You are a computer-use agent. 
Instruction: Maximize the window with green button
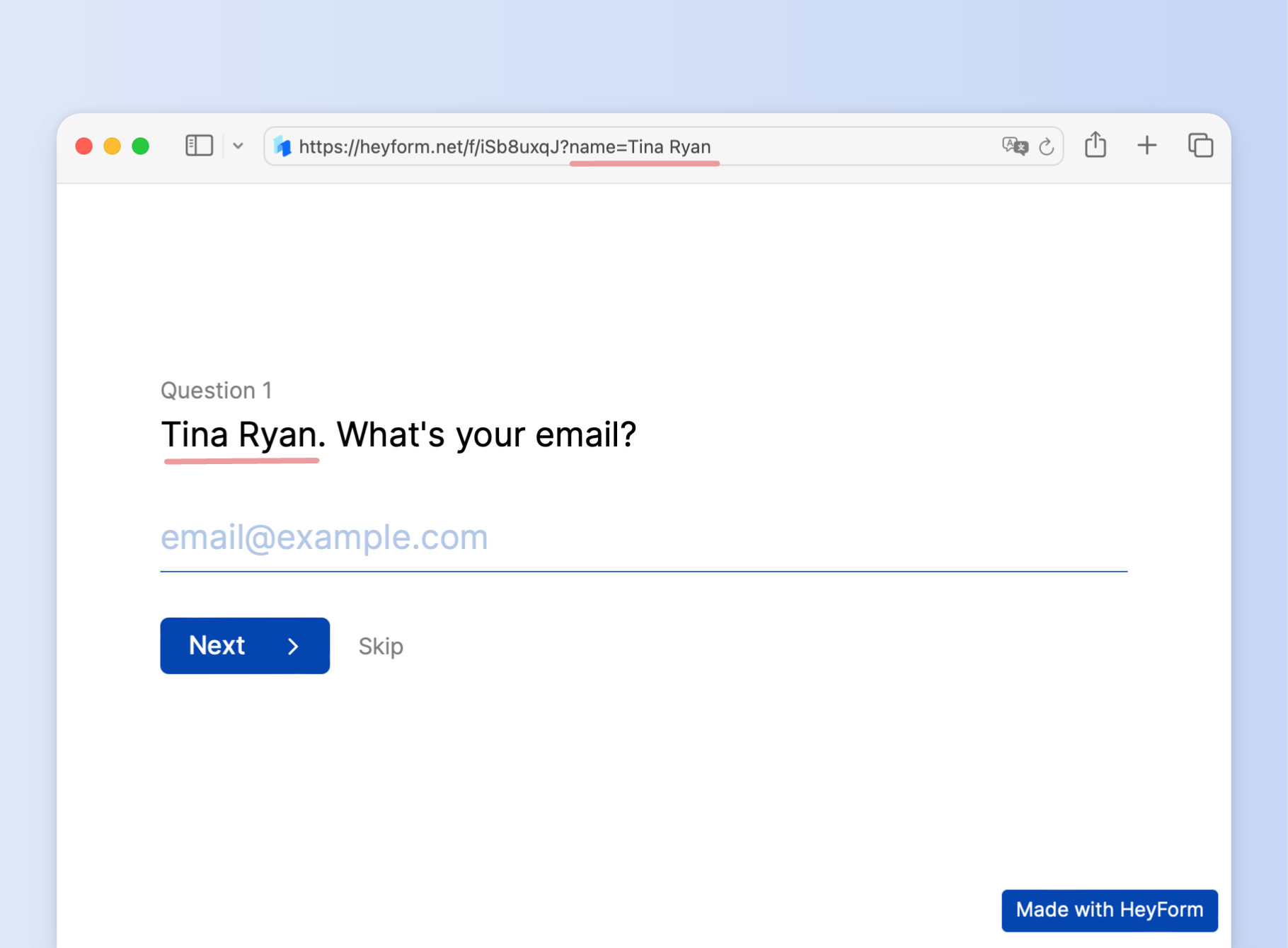pyautogui.click(x=141, y=146)
